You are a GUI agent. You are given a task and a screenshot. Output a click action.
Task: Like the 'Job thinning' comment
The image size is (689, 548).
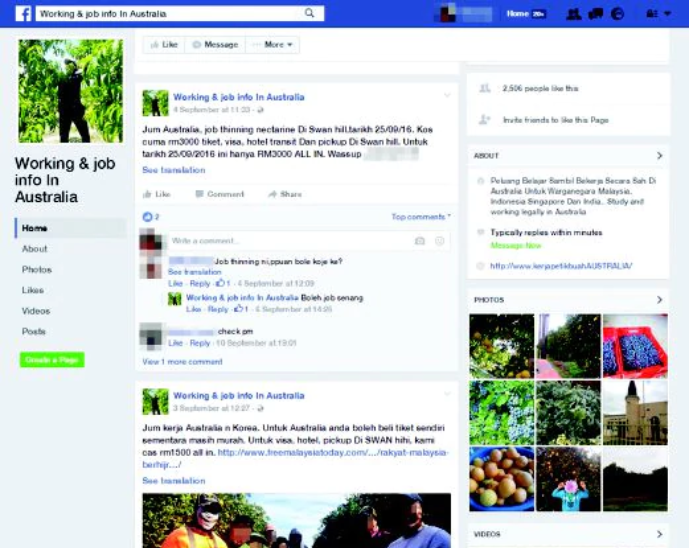175,283
